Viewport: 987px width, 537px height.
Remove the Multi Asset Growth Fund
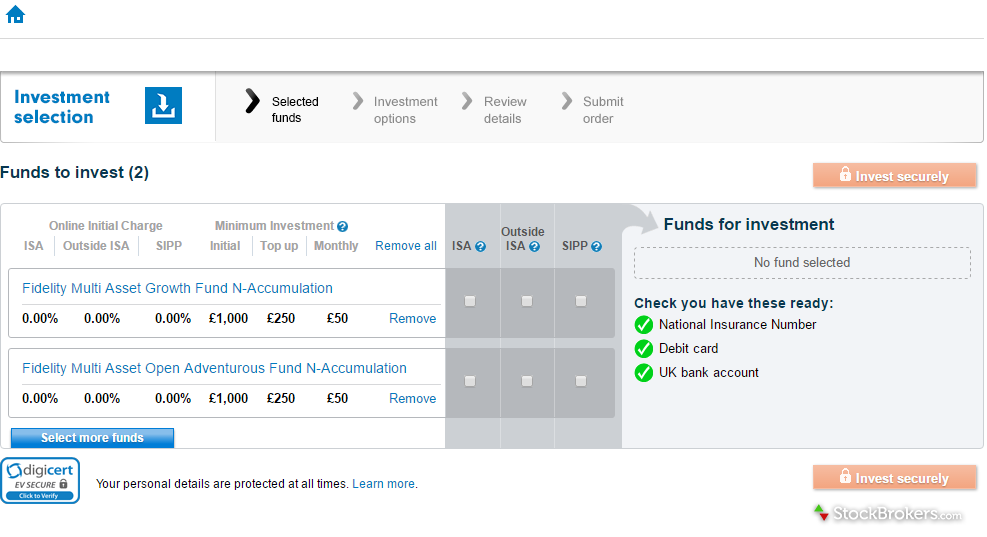(412, 319)
